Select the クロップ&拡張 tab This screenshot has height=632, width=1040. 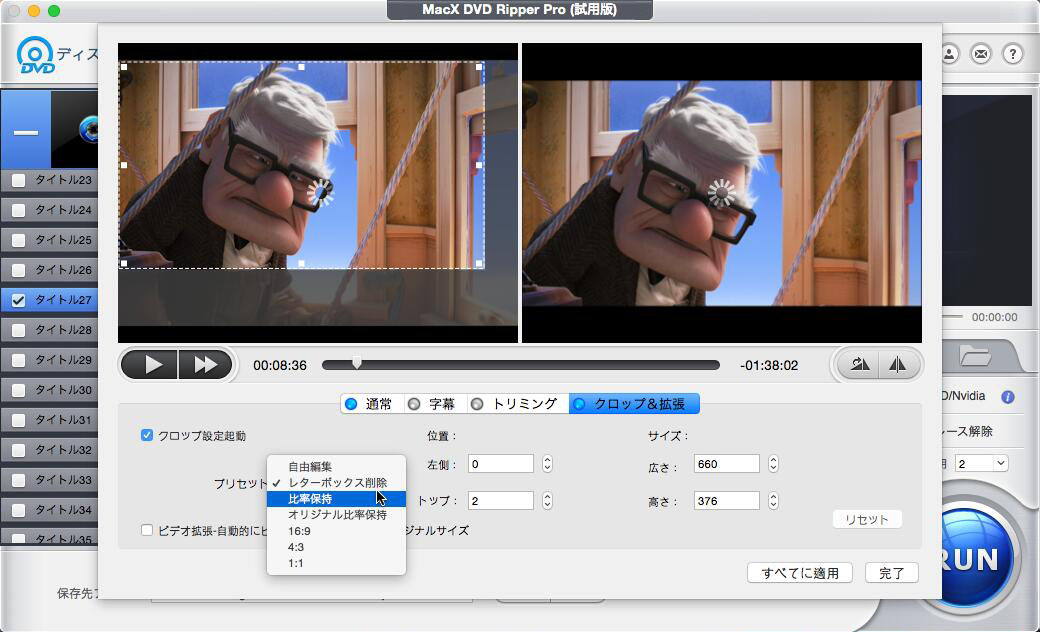click(633, 404)
